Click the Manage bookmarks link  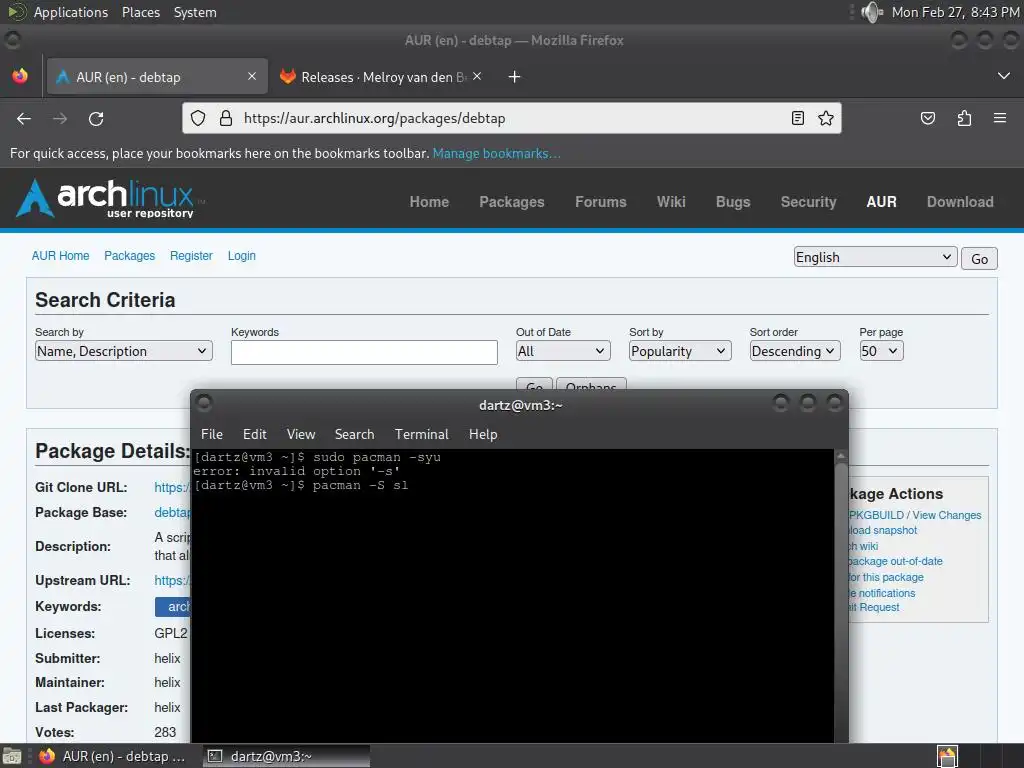[496, 153]
